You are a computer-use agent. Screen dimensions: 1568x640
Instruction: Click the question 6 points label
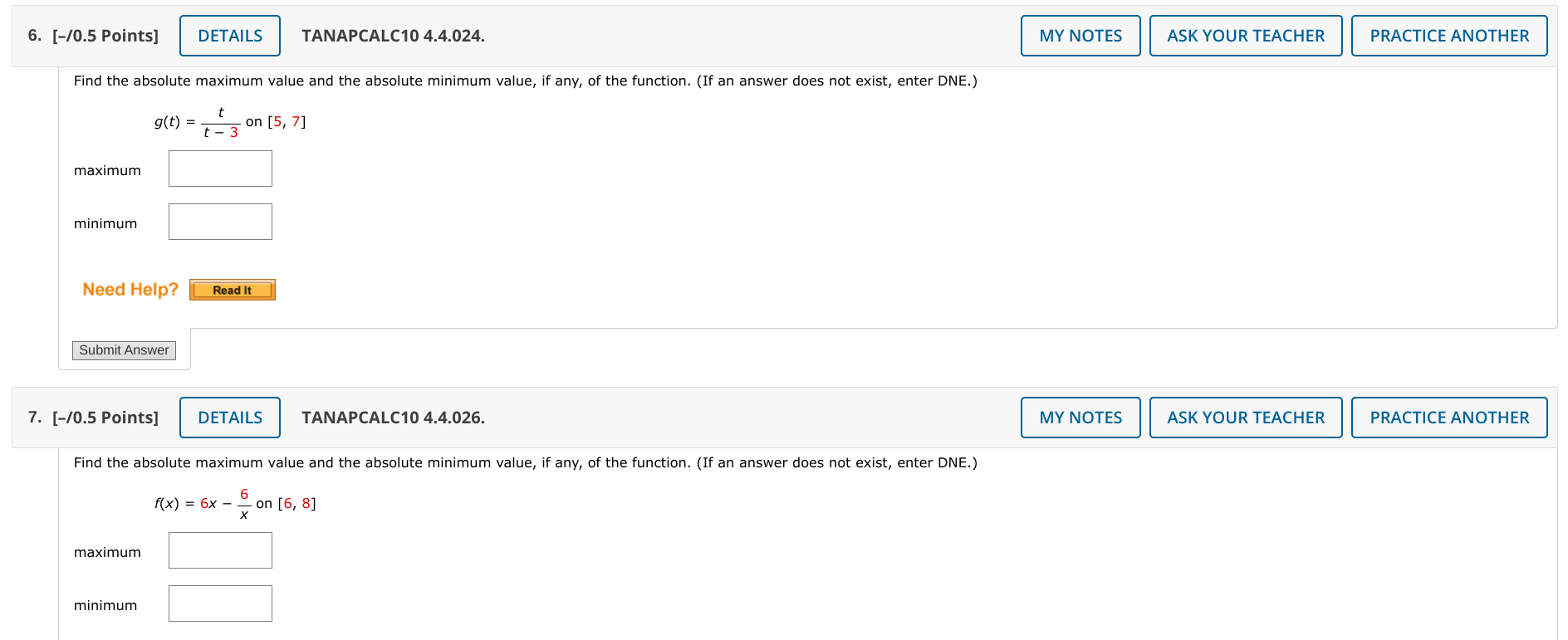click(x=104, y=35)
